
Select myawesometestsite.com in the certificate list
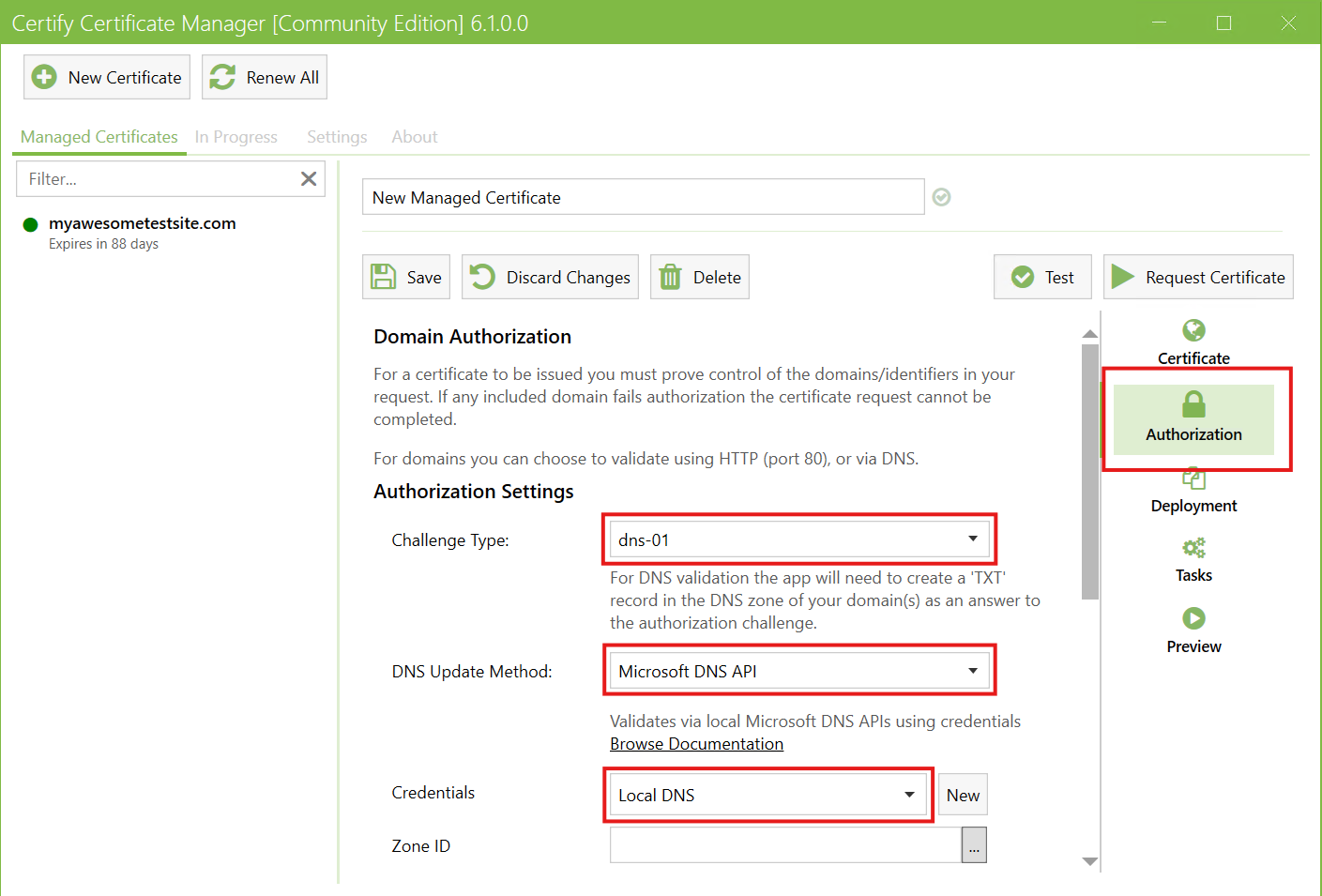pyautogui.click(x=143, y=223)
